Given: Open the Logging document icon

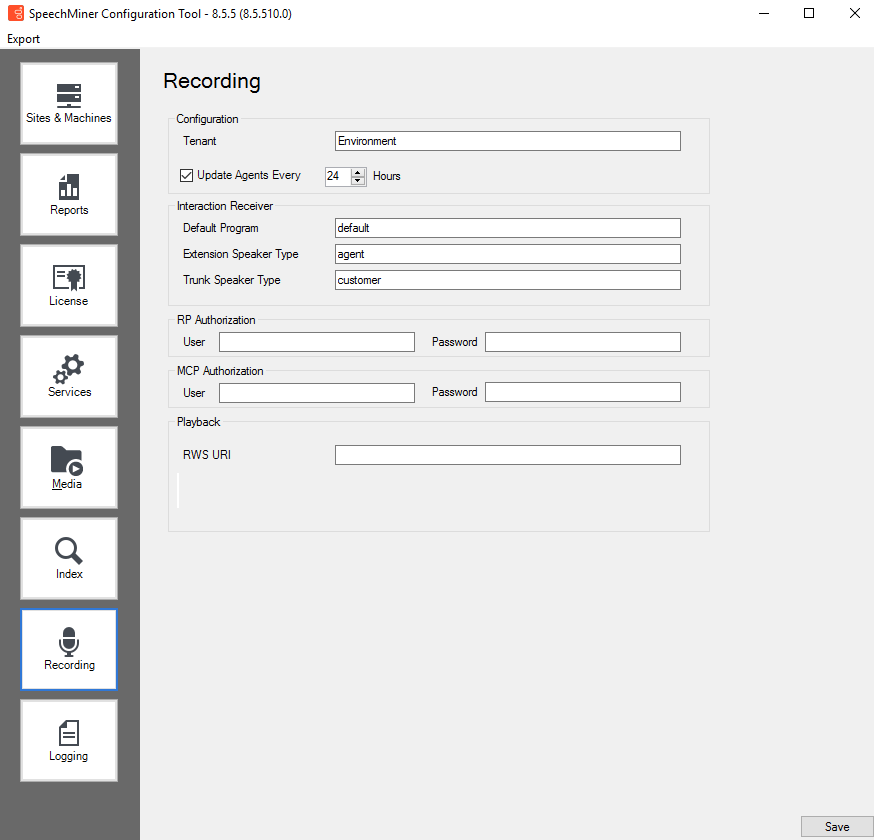Looking at the screenshot, I should (x=69, y=733).
